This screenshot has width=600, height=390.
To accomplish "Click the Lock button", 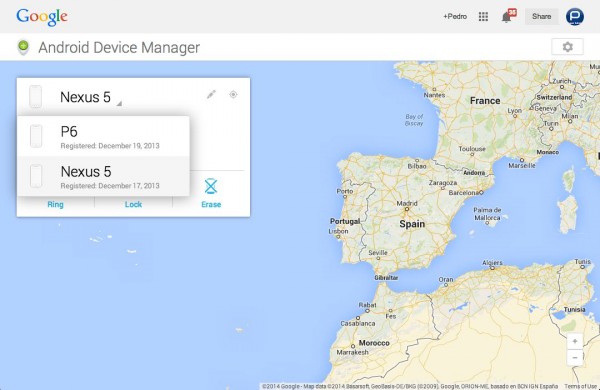I will click(133, 204).
